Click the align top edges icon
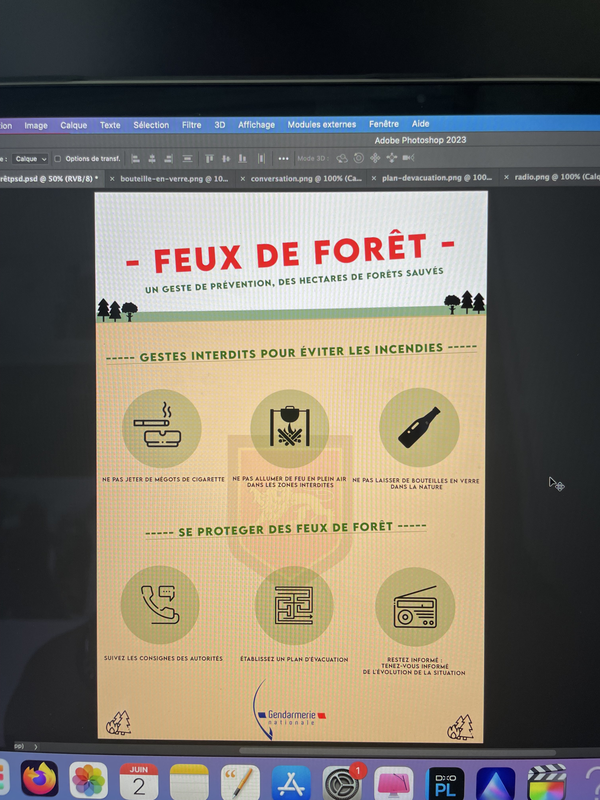Viewport: 600px width, 800px height. (209, 159)
